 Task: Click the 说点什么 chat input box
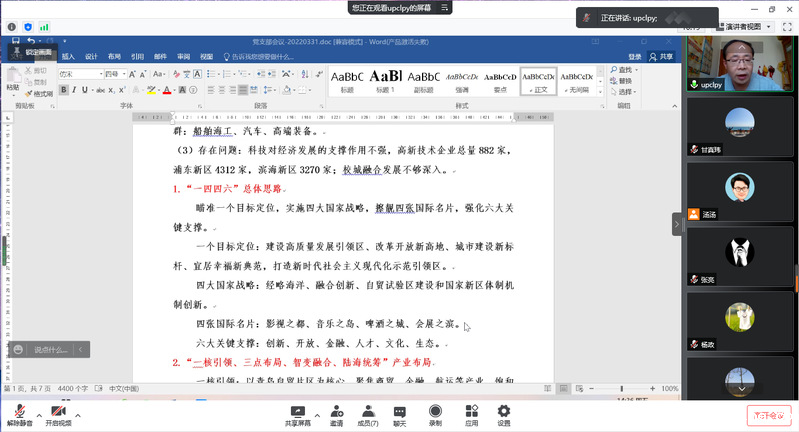coord(50,349)
